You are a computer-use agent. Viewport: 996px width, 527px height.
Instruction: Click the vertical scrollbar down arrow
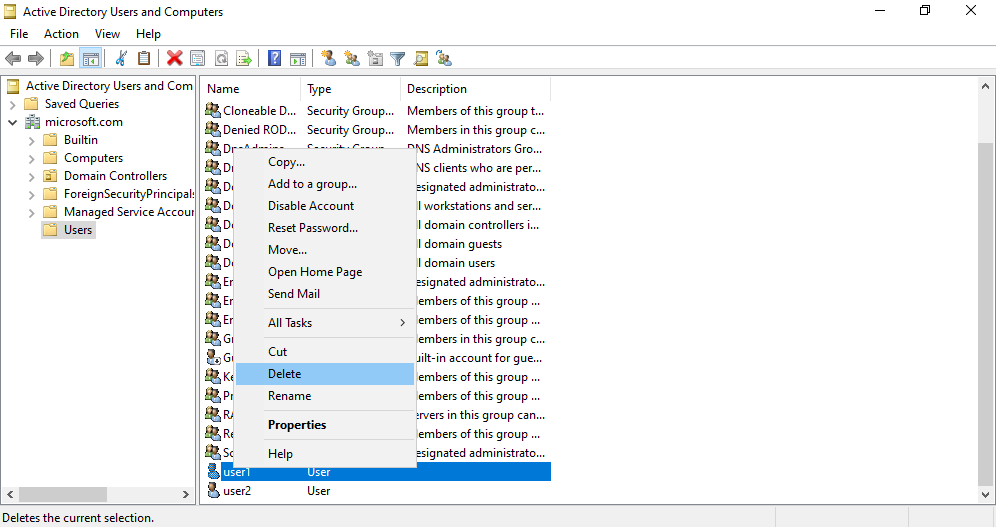[985, 494]
